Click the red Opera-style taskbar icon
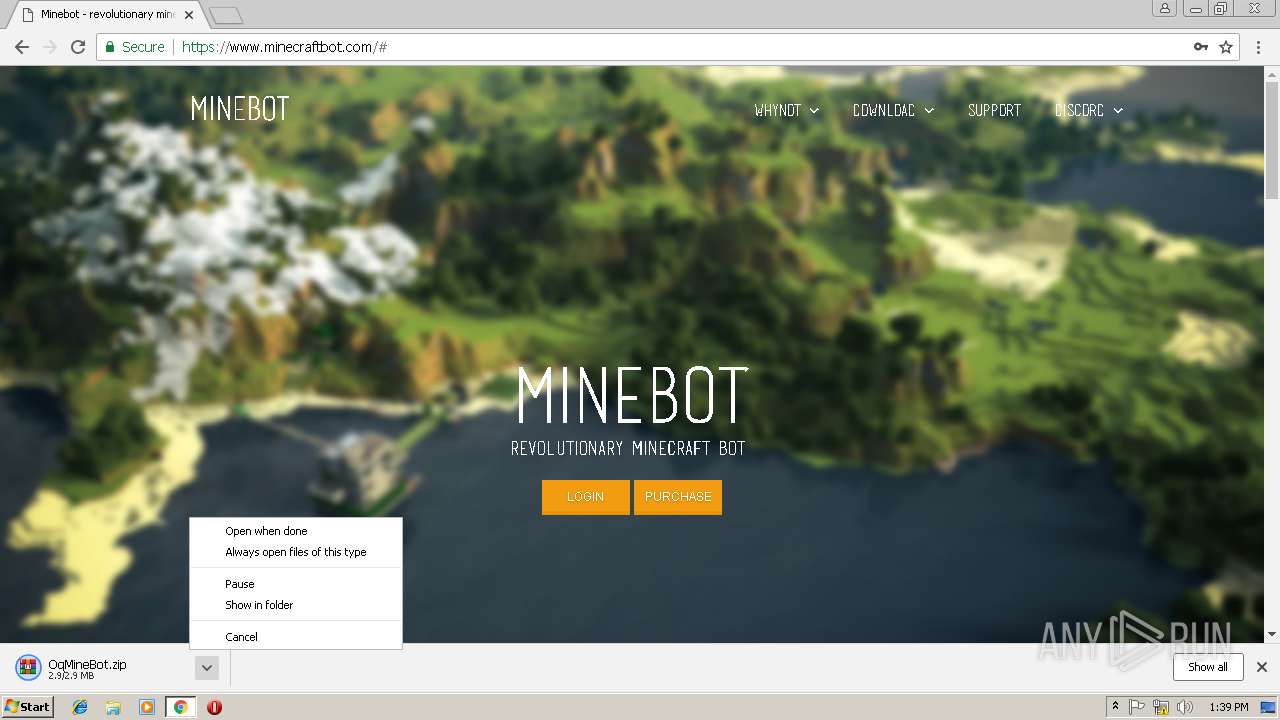 pyautogui.click(x=214, y=707)
